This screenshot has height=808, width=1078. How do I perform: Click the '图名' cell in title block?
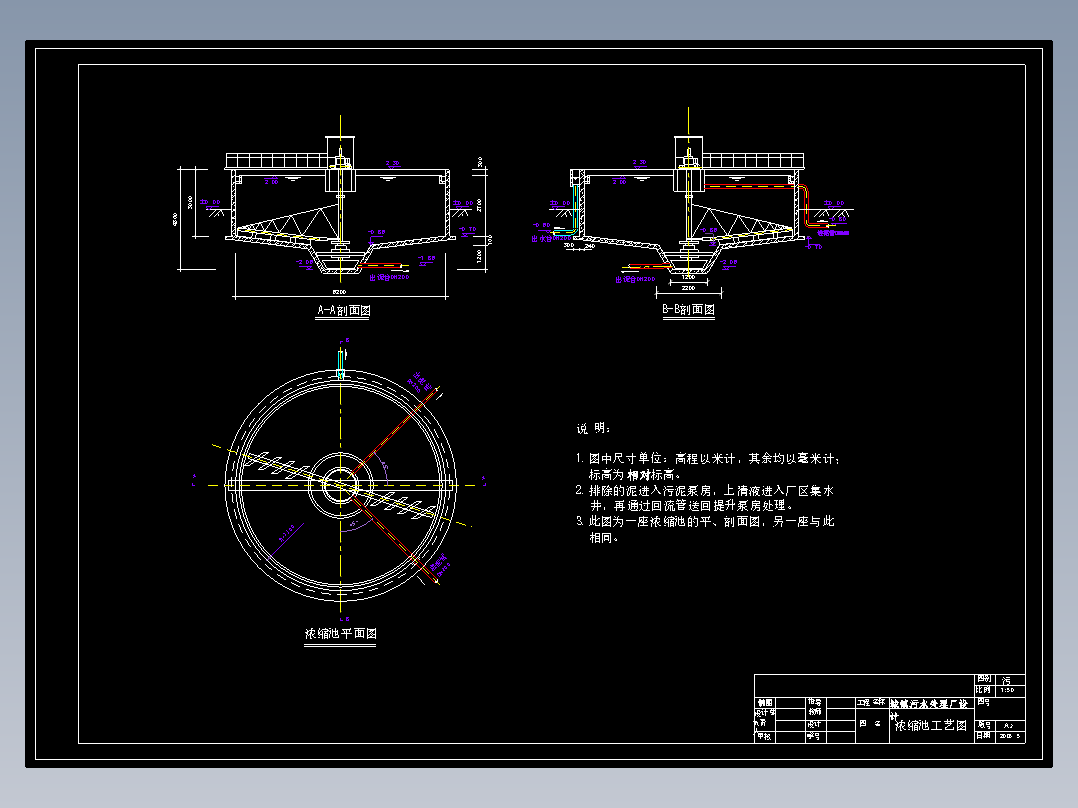coord(870,724)
